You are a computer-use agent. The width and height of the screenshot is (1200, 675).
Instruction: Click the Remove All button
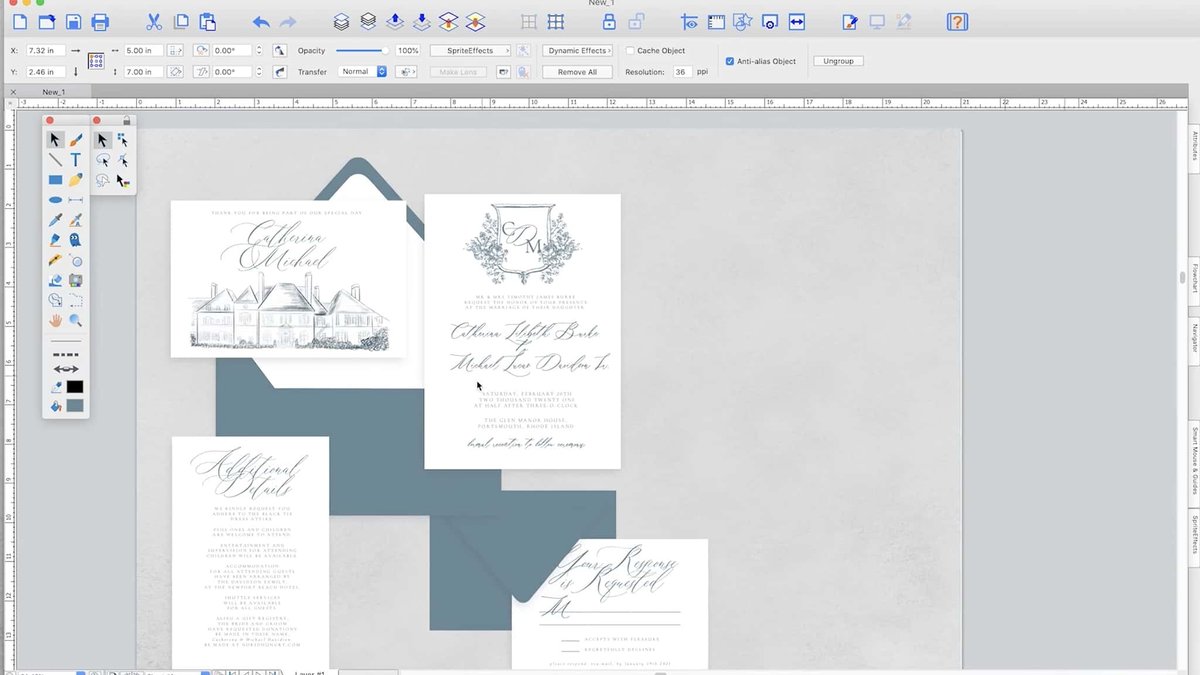(577, 72)
